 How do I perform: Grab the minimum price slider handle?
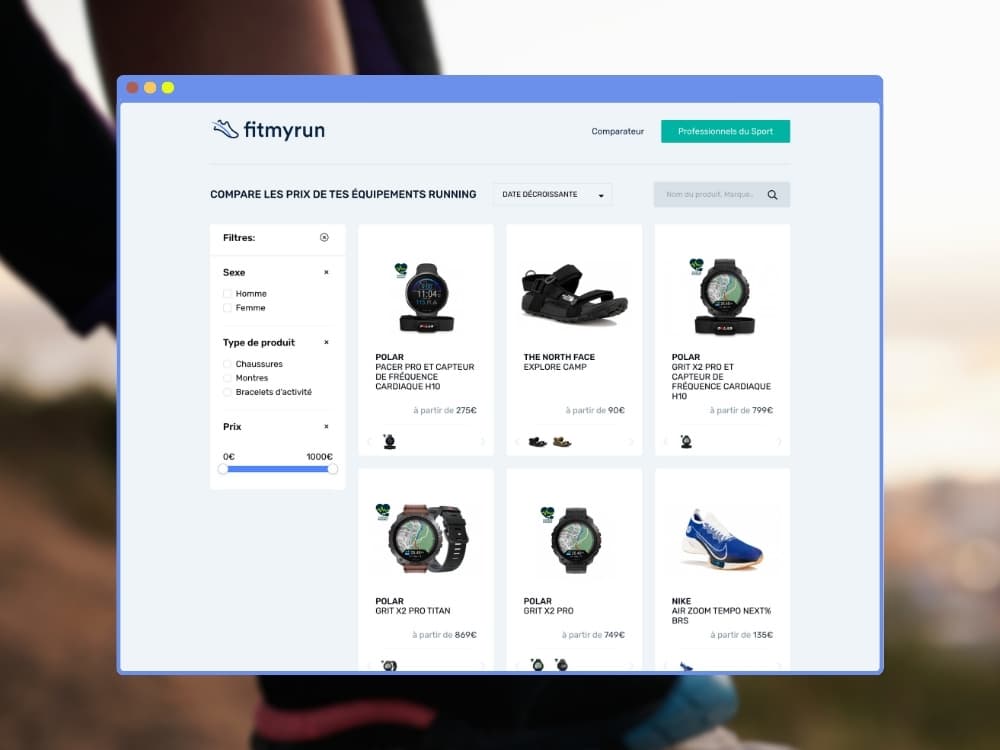pyautogui.click(x=223, y=469)
